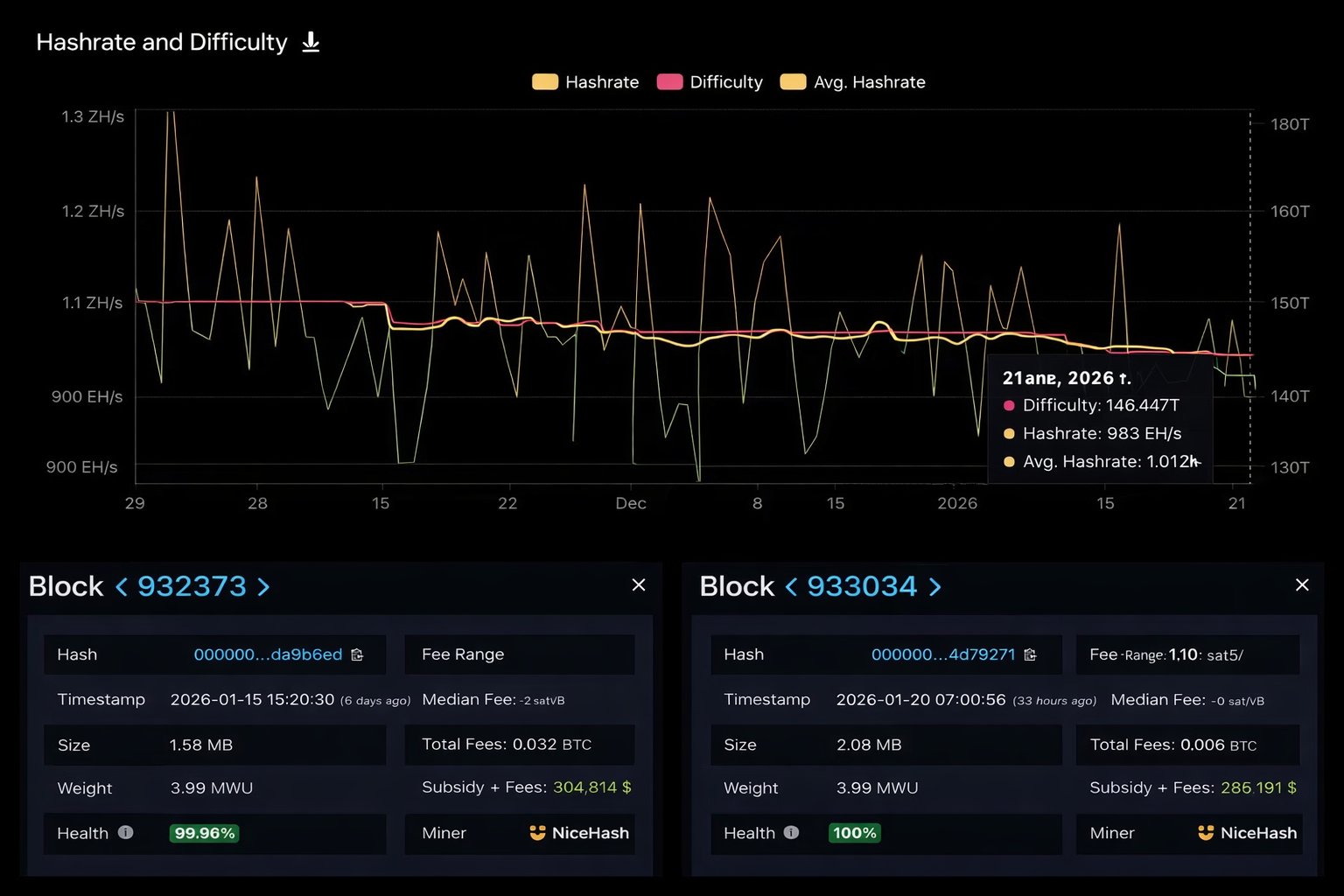Download the Hashrate and Difficulty chart data

click(311, 42)
